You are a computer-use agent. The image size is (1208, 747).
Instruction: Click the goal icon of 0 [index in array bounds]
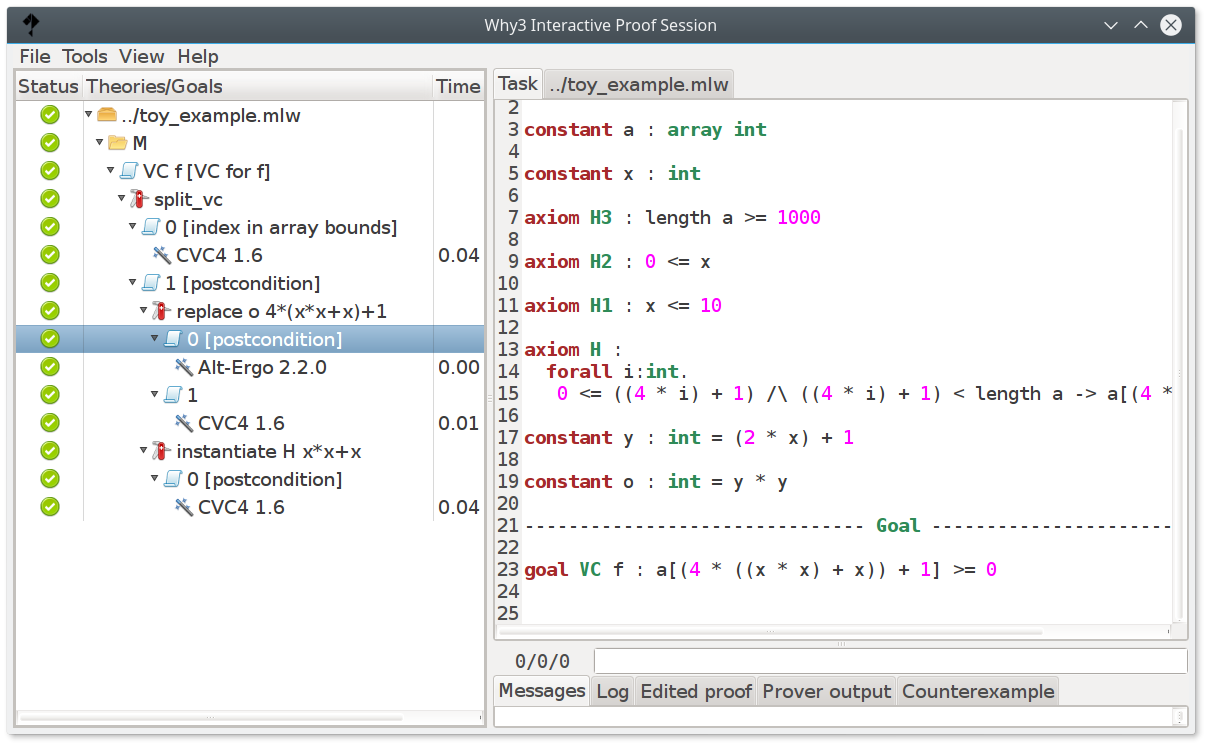click(151, 227)
